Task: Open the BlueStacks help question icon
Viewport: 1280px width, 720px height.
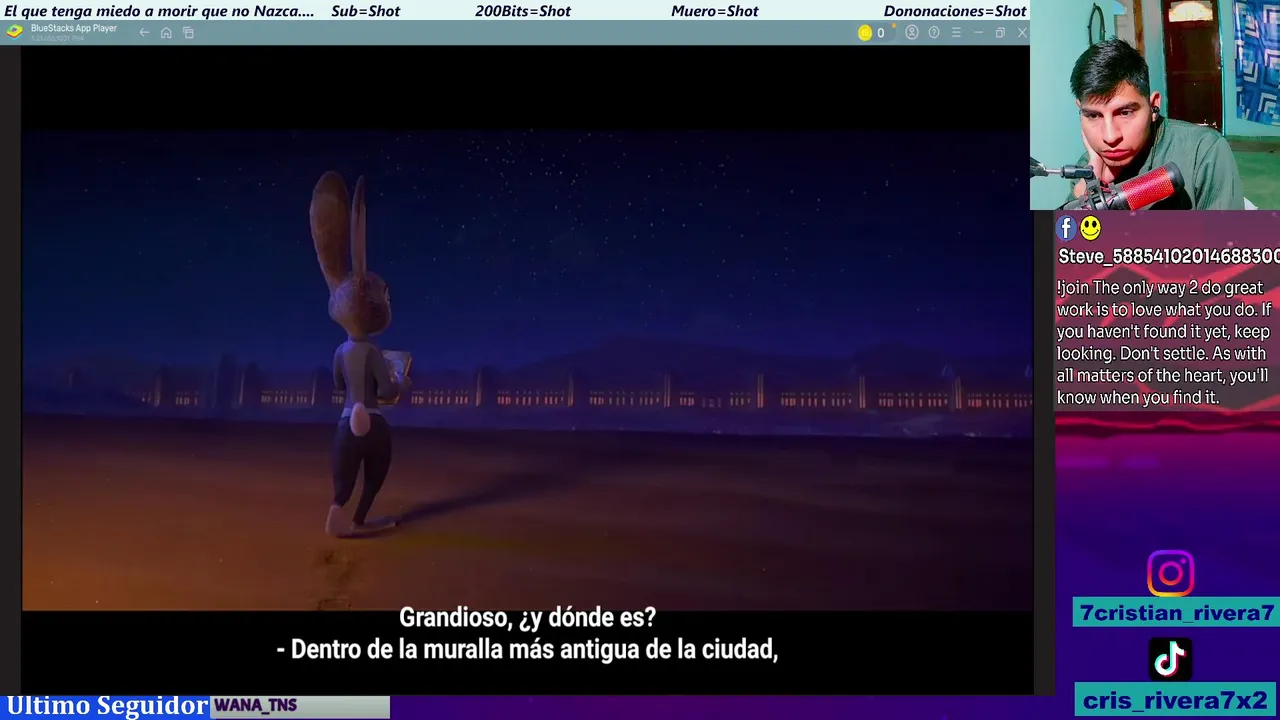Action: [x=934, y=33]
